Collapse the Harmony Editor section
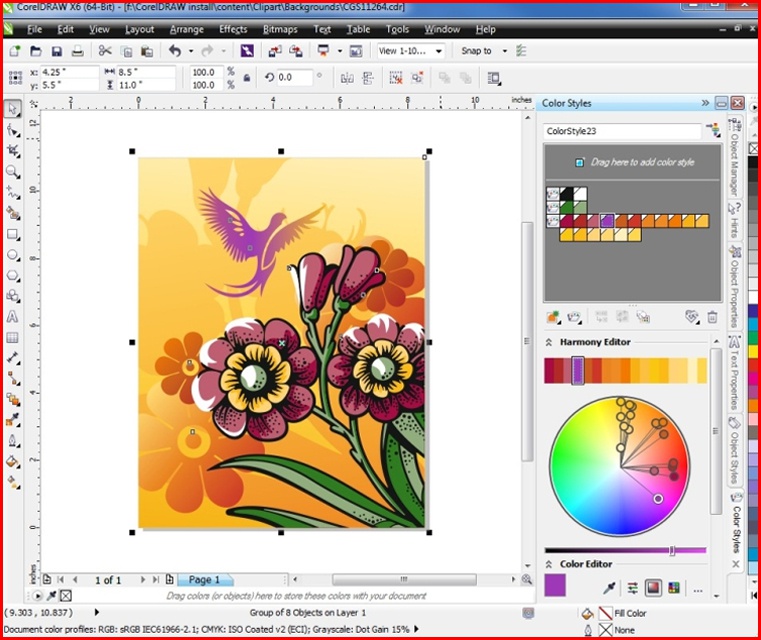 point(549,342)
